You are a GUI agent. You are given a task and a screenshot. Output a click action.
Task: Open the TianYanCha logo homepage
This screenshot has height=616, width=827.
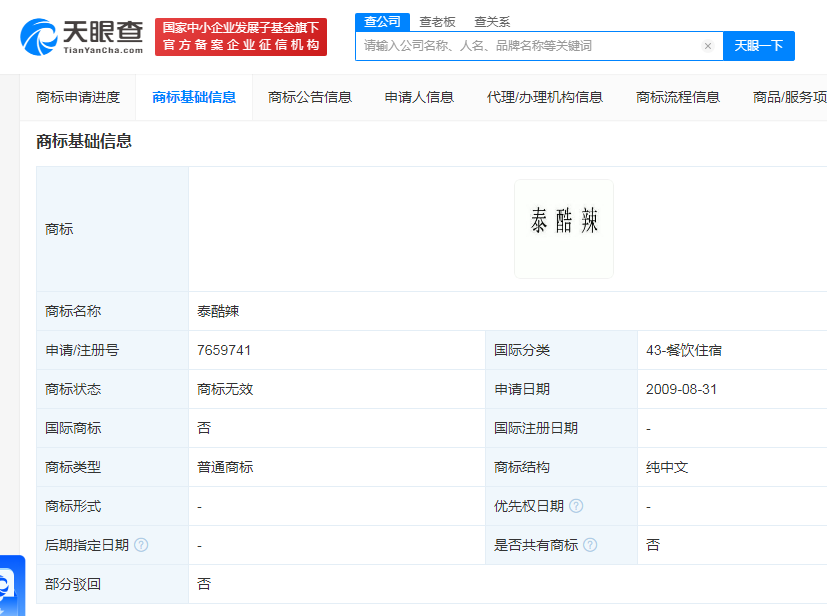click(82, 37)
